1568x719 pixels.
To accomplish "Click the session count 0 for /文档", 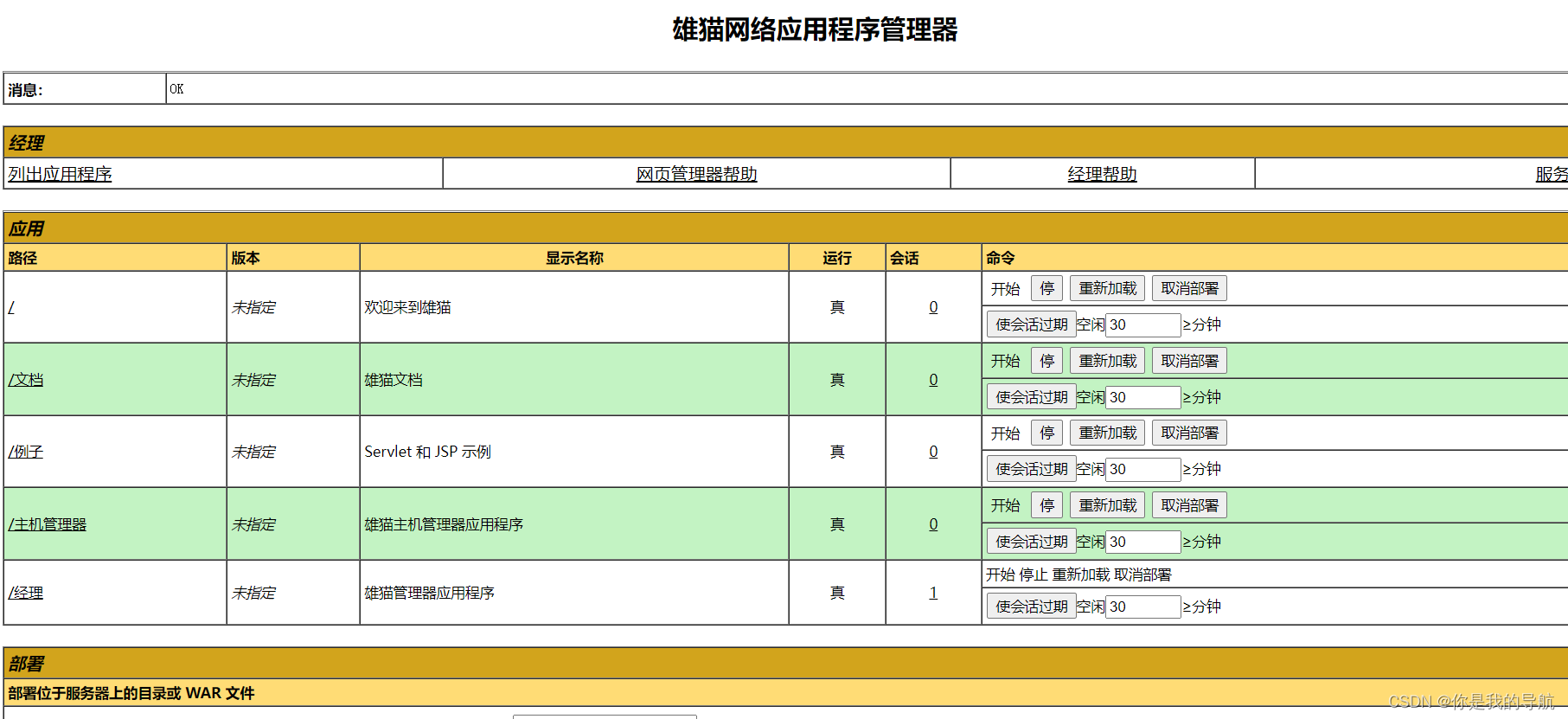I will click(x=933, y=380).
